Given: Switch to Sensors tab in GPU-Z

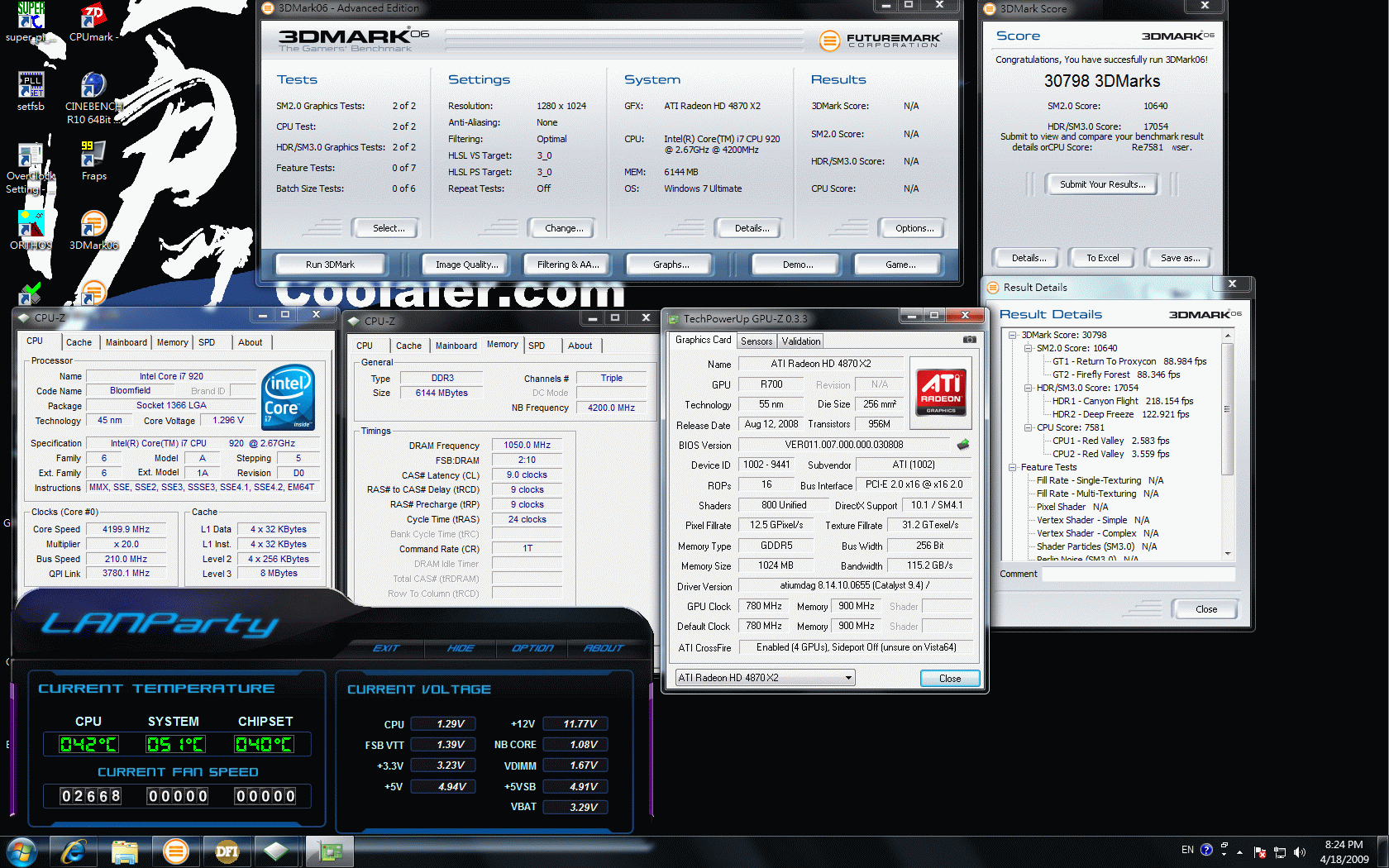Looking at the screenshot, I should 757,341.
